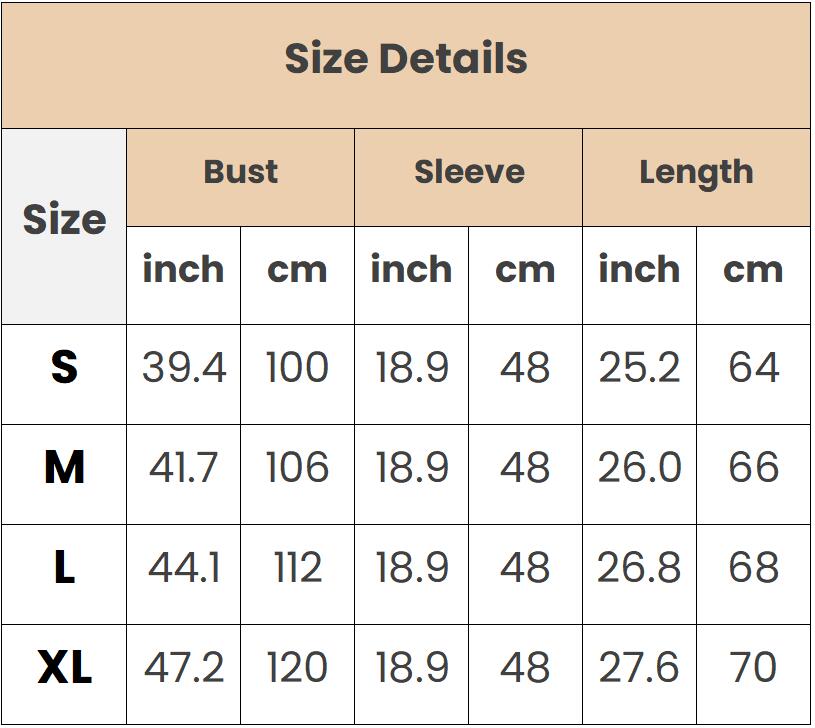This screenshot has width=815, height=728.
Task: Click the 70 length cm cell
Action: coord(754,674)
